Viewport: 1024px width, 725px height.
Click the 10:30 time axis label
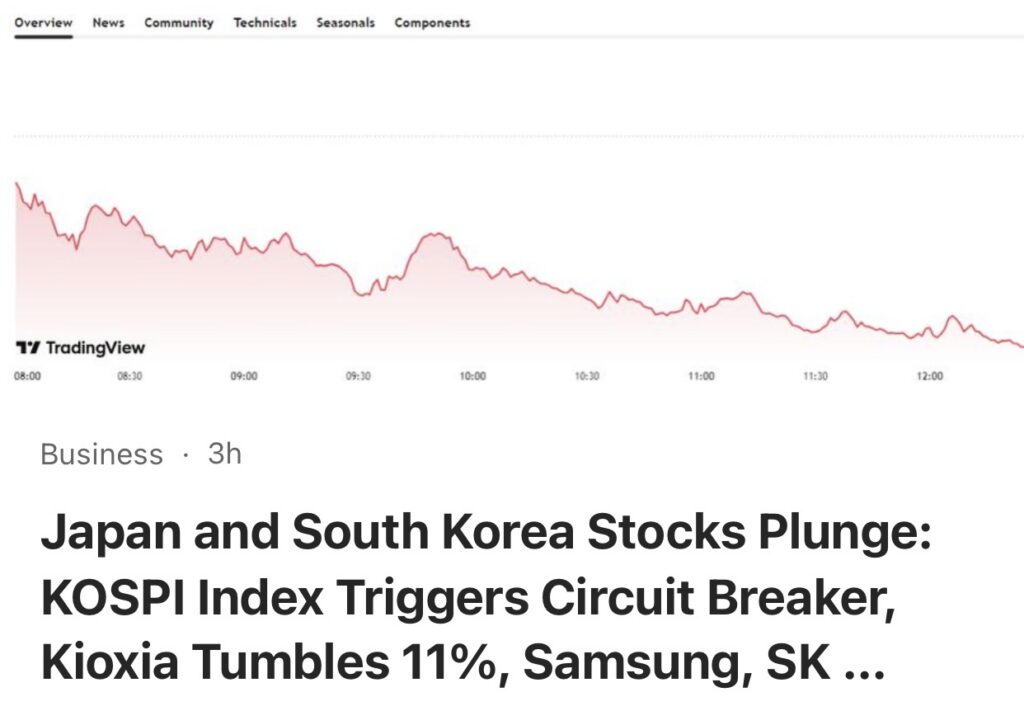pos(587,376)
